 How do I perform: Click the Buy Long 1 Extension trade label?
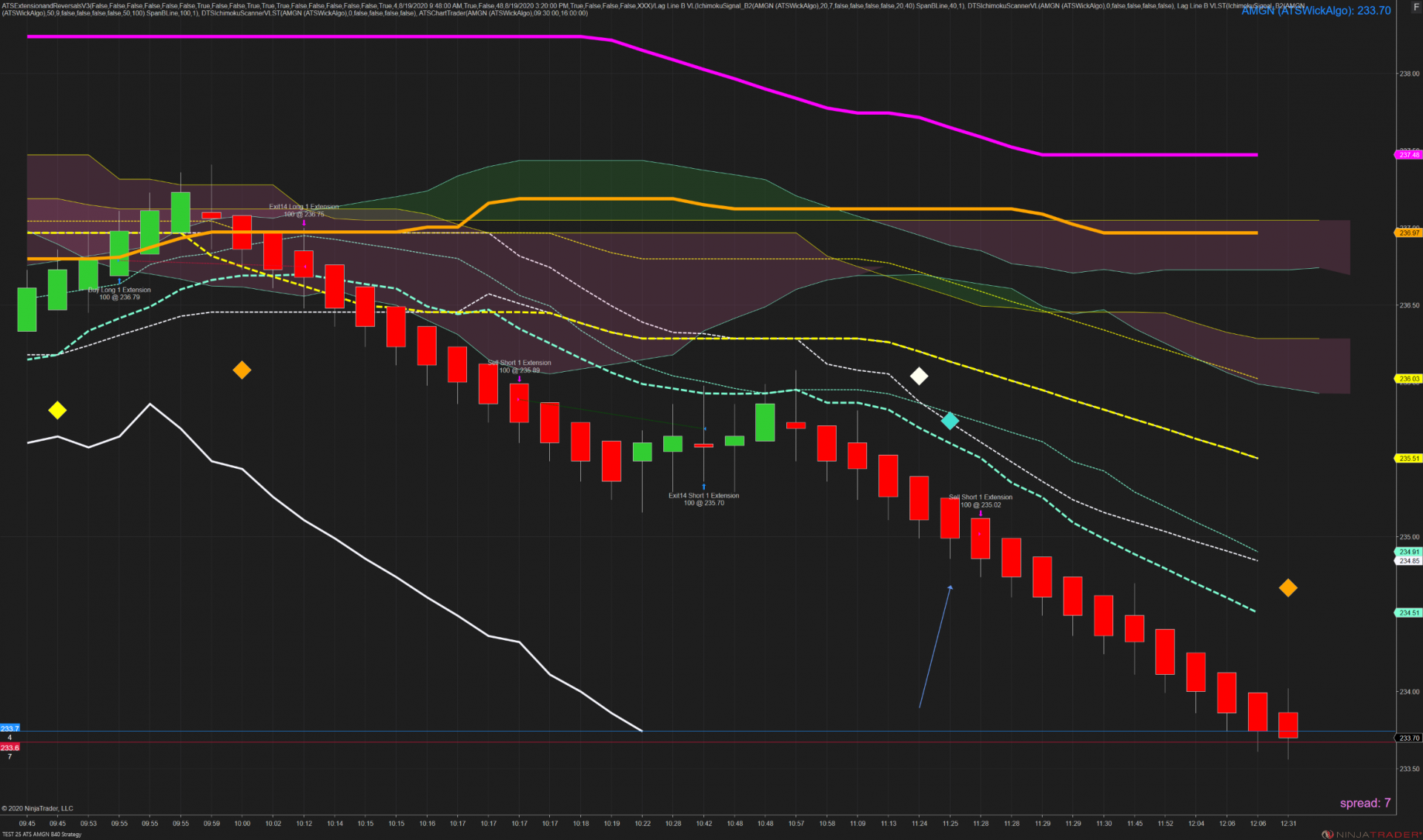click(119, 293)
